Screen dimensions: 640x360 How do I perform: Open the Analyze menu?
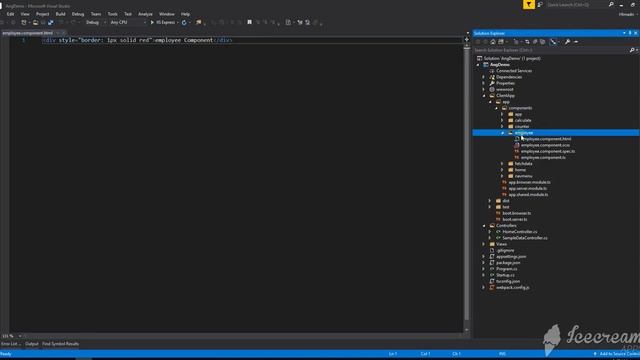pos(145,14)
